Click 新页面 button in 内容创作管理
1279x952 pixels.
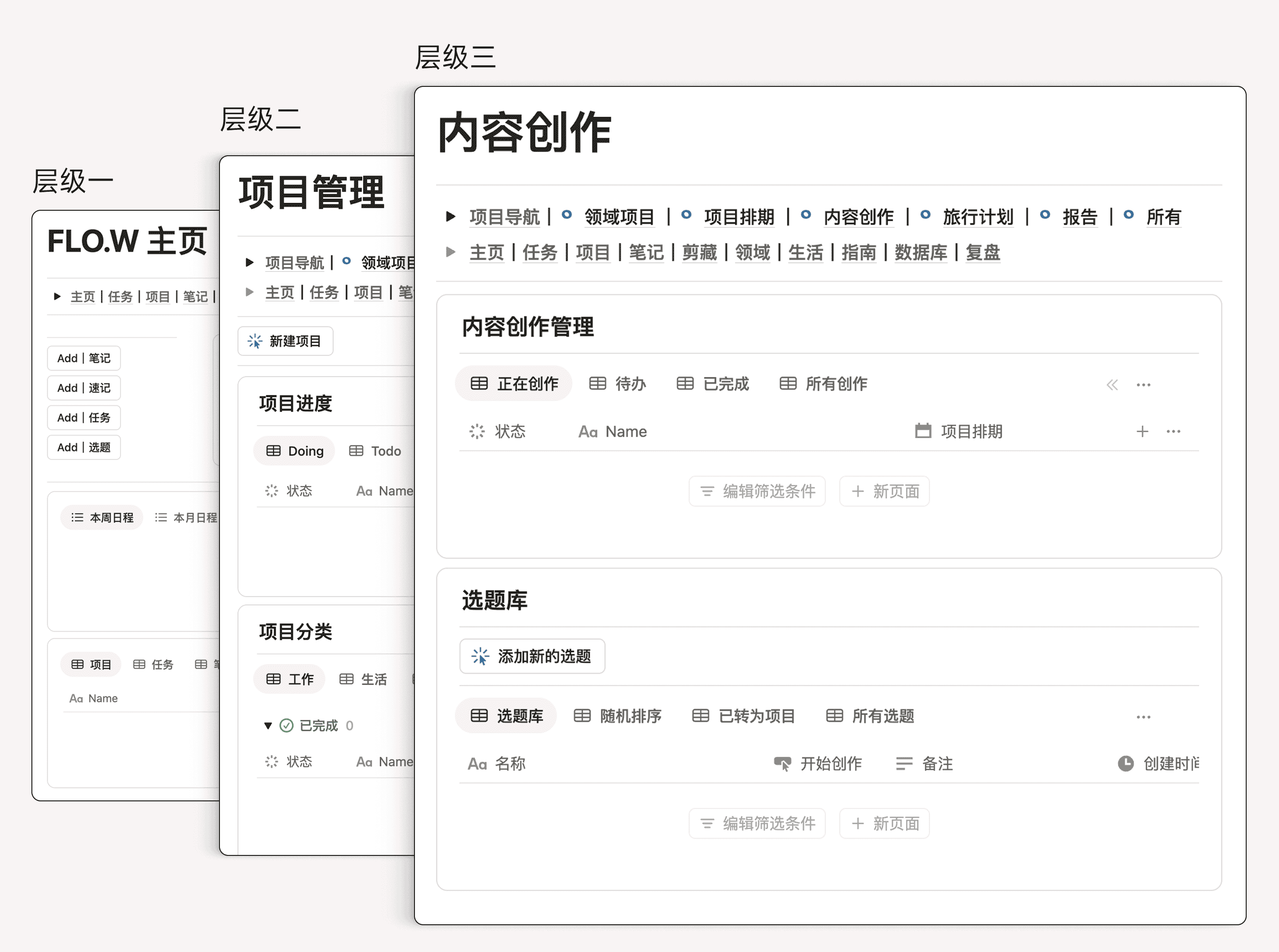point(884,491)
